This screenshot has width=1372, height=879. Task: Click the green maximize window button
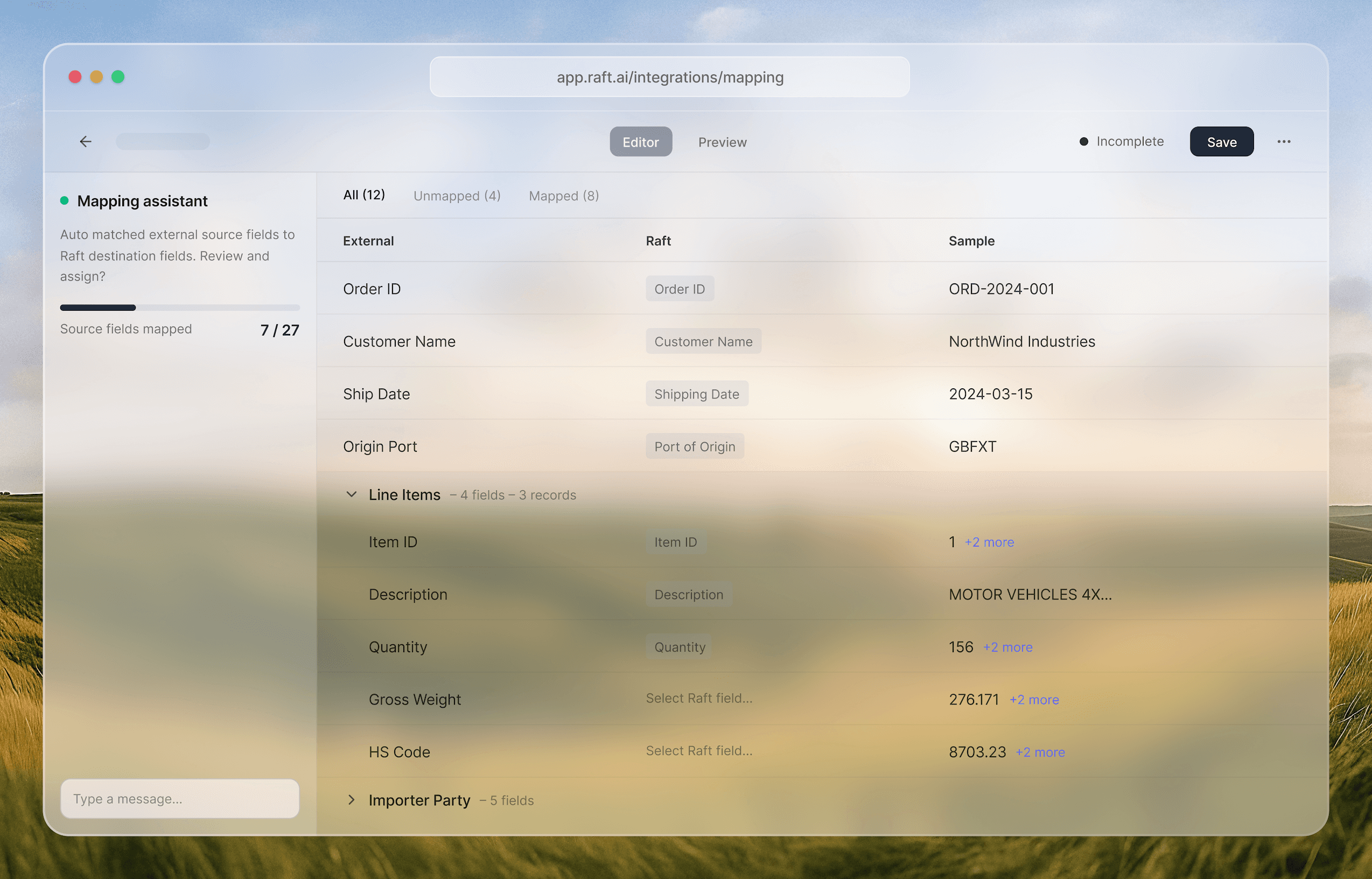(118, 76)
